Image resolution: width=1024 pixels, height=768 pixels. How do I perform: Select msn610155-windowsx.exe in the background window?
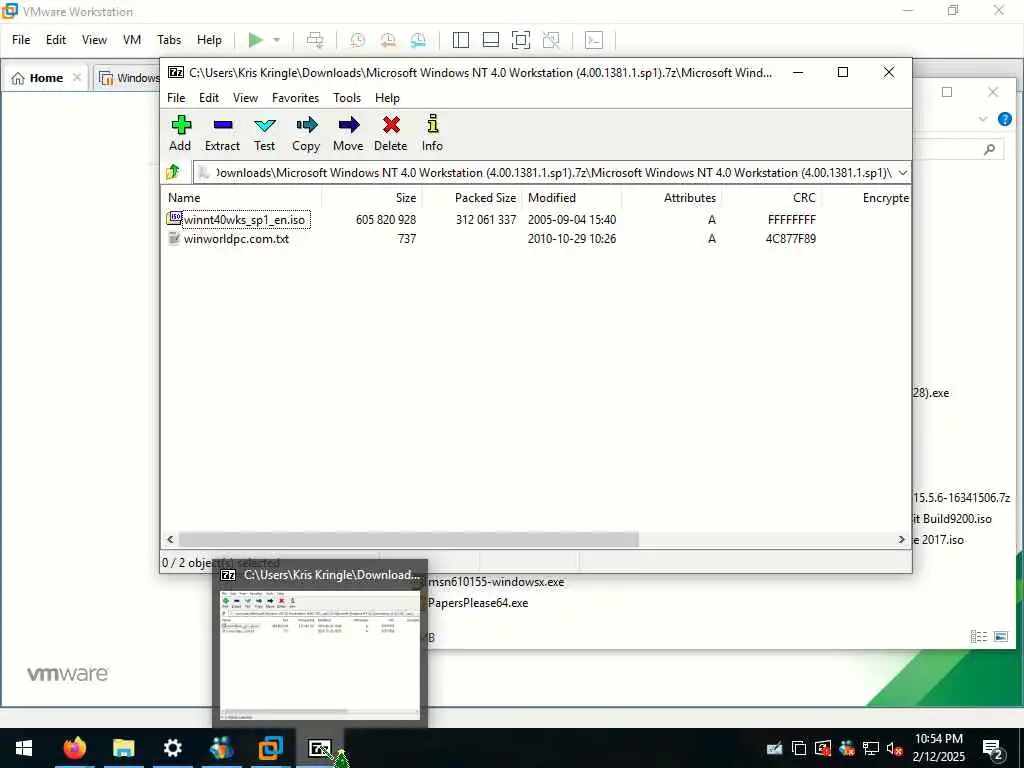(x=496, y=582)
